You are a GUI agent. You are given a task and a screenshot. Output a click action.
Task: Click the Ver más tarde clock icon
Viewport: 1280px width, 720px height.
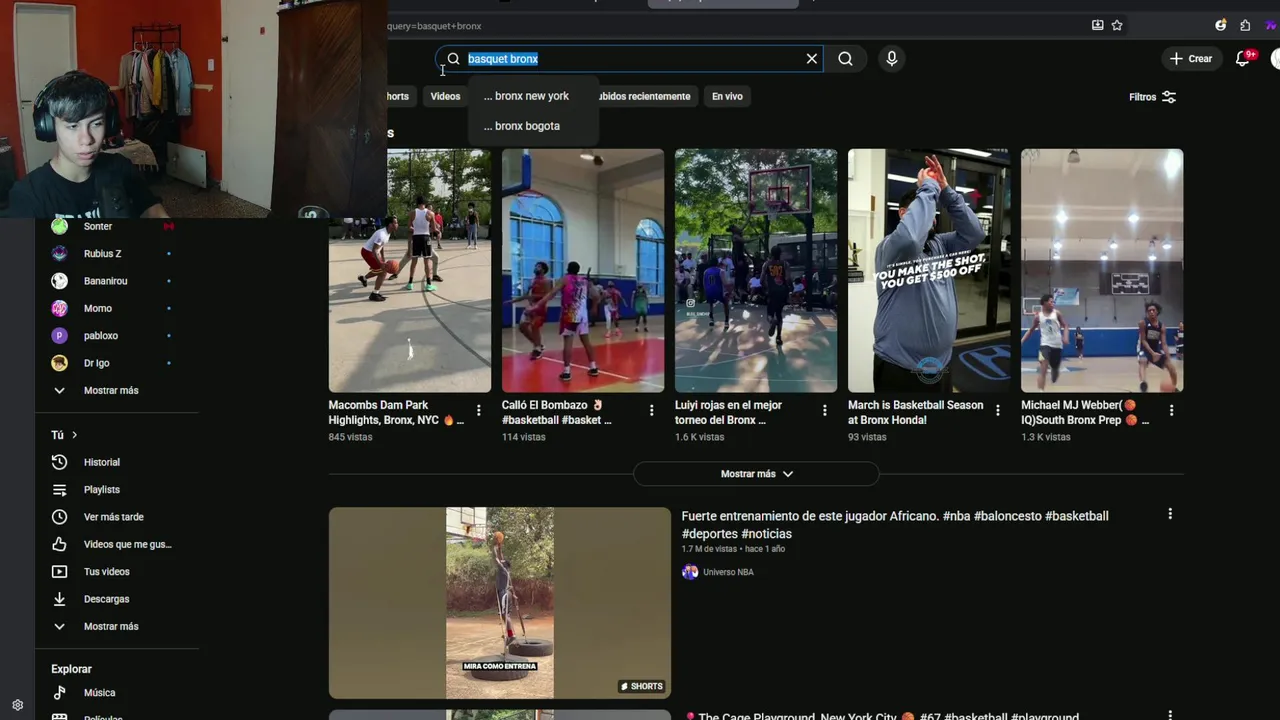point(59,517)
